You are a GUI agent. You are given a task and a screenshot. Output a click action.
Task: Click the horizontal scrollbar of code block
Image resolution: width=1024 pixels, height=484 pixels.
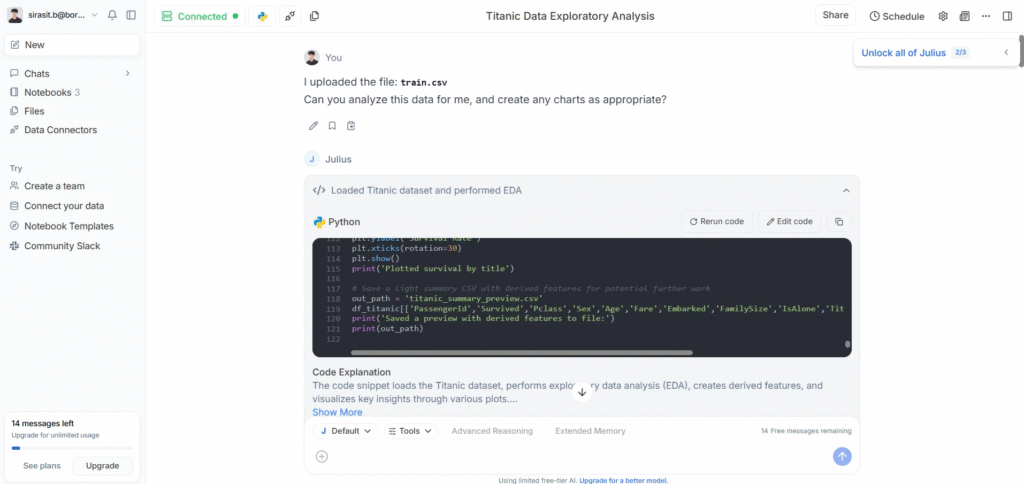point(522,353)
